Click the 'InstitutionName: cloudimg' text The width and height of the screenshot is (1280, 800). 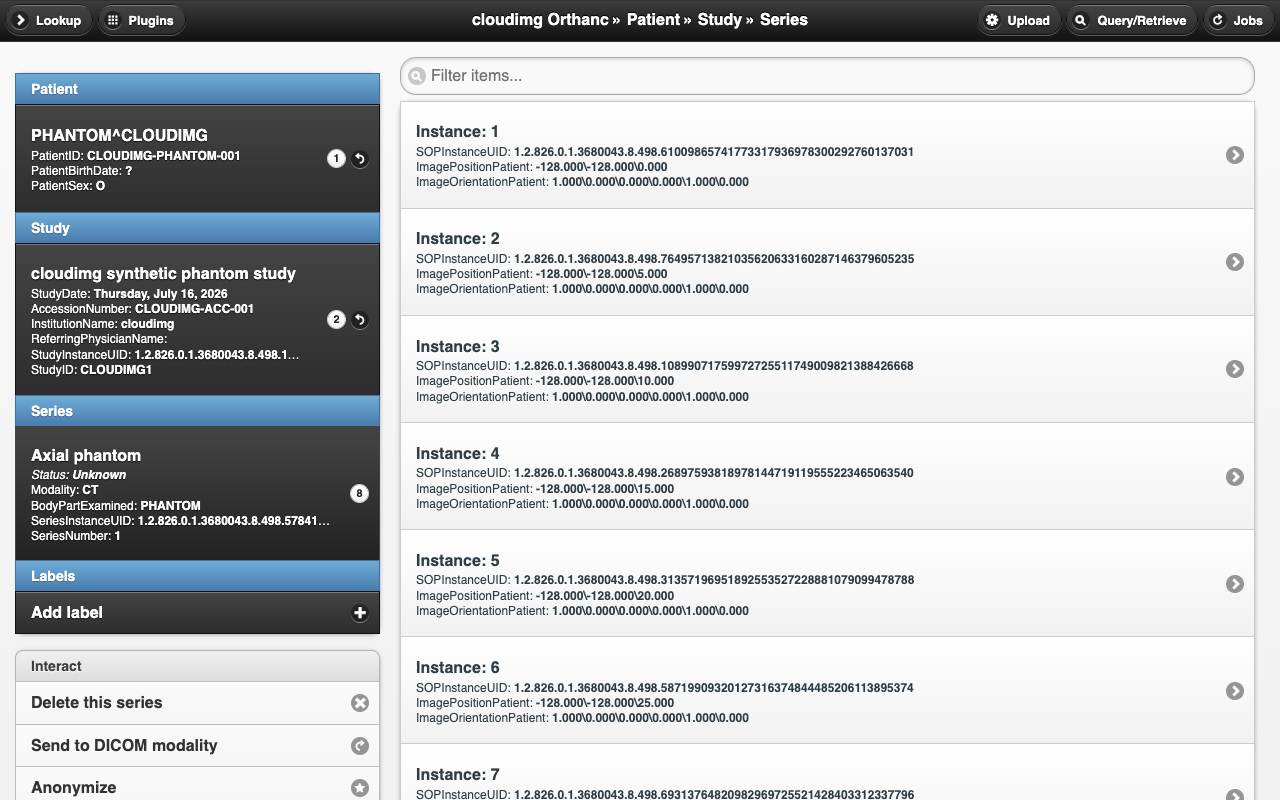pos(103,325)
